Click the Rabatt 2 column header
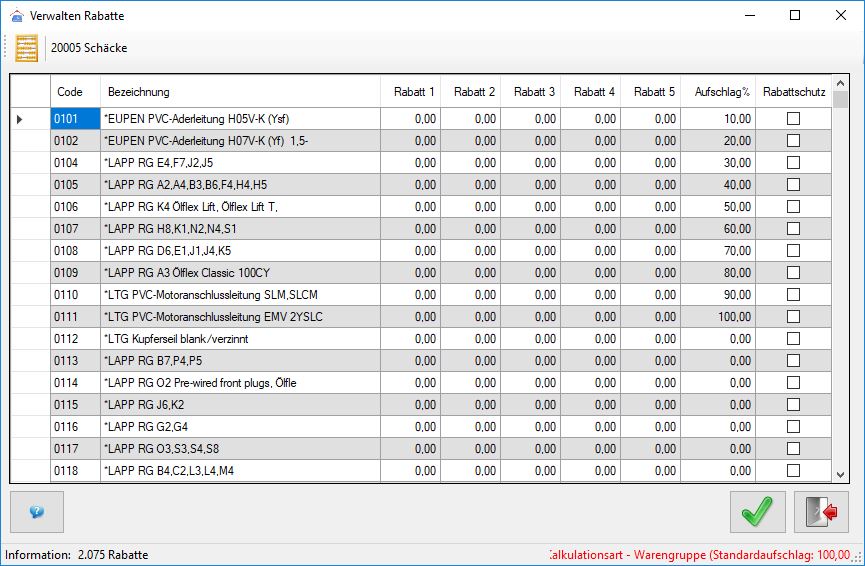 click(471, 92)
